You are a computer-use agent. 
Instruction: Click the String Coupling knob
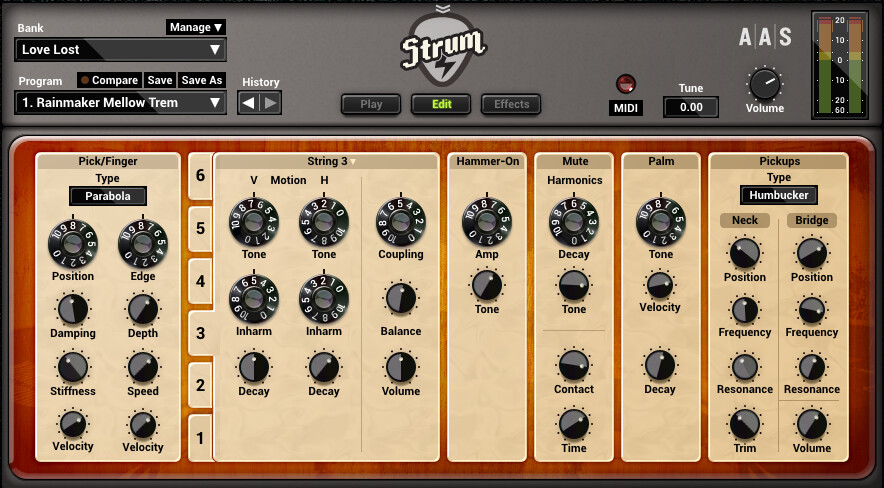click(401, 222)
